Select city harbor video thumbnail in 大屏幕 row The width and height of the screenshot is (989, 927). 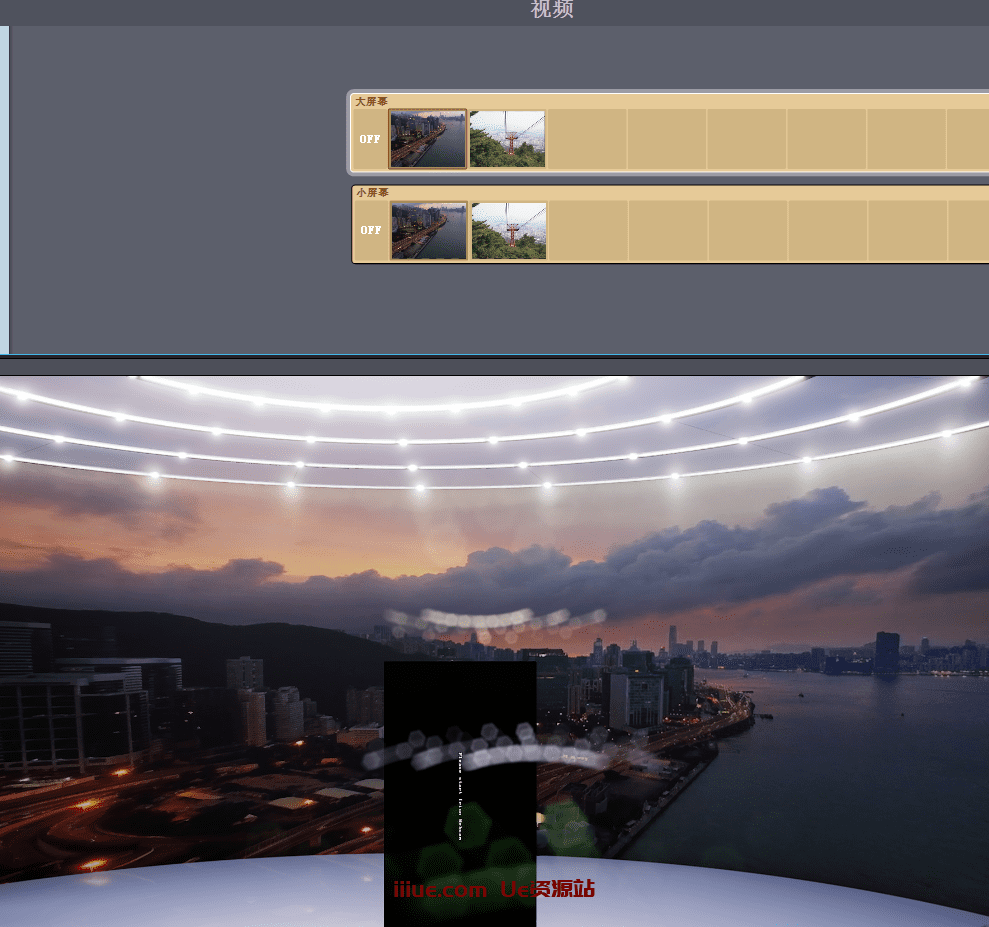click(428, 139)
